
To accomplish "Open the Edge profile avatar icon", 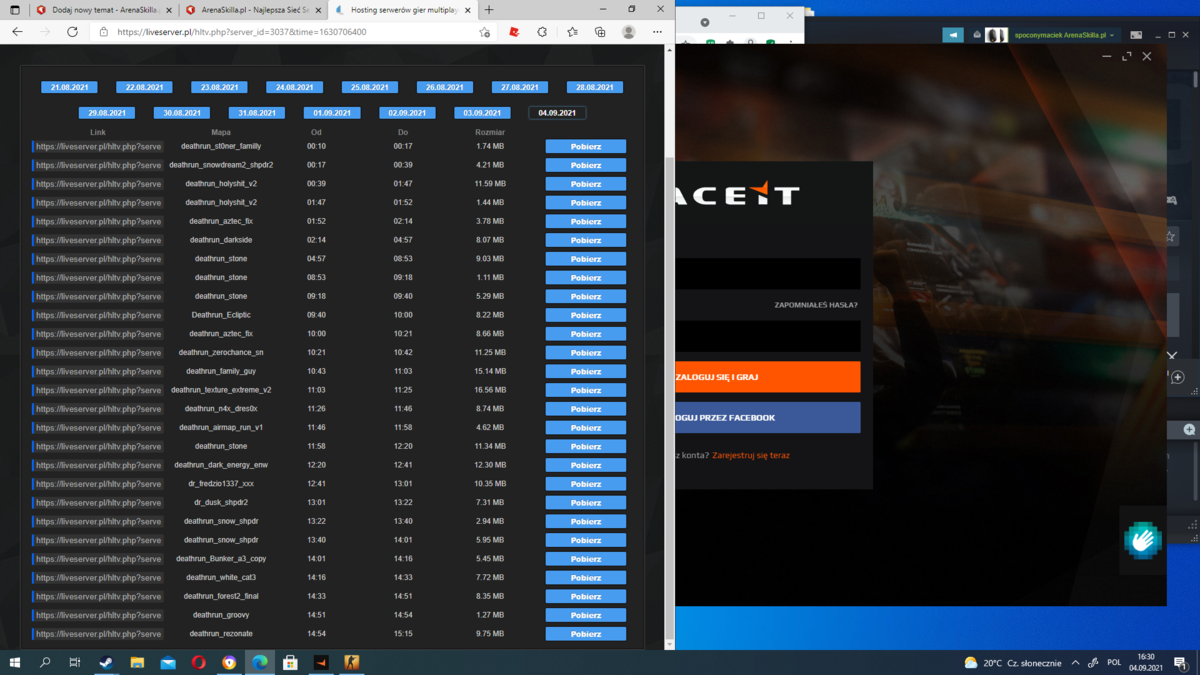I will pyautogui.click(x=628, y=32).
